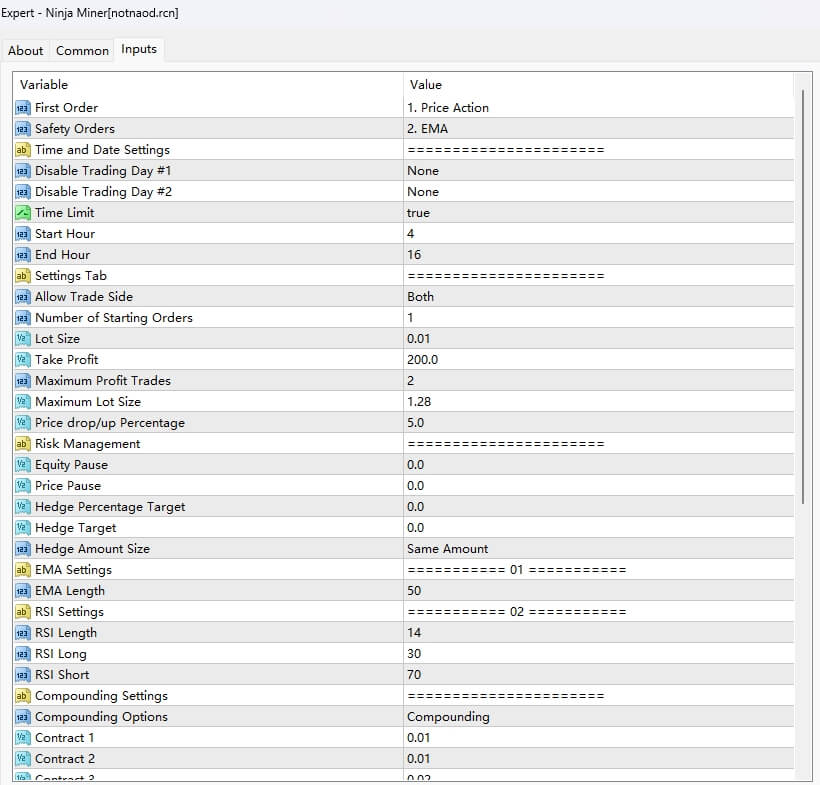Edit Maximum Profit Trades value 2

click(411, 381)
